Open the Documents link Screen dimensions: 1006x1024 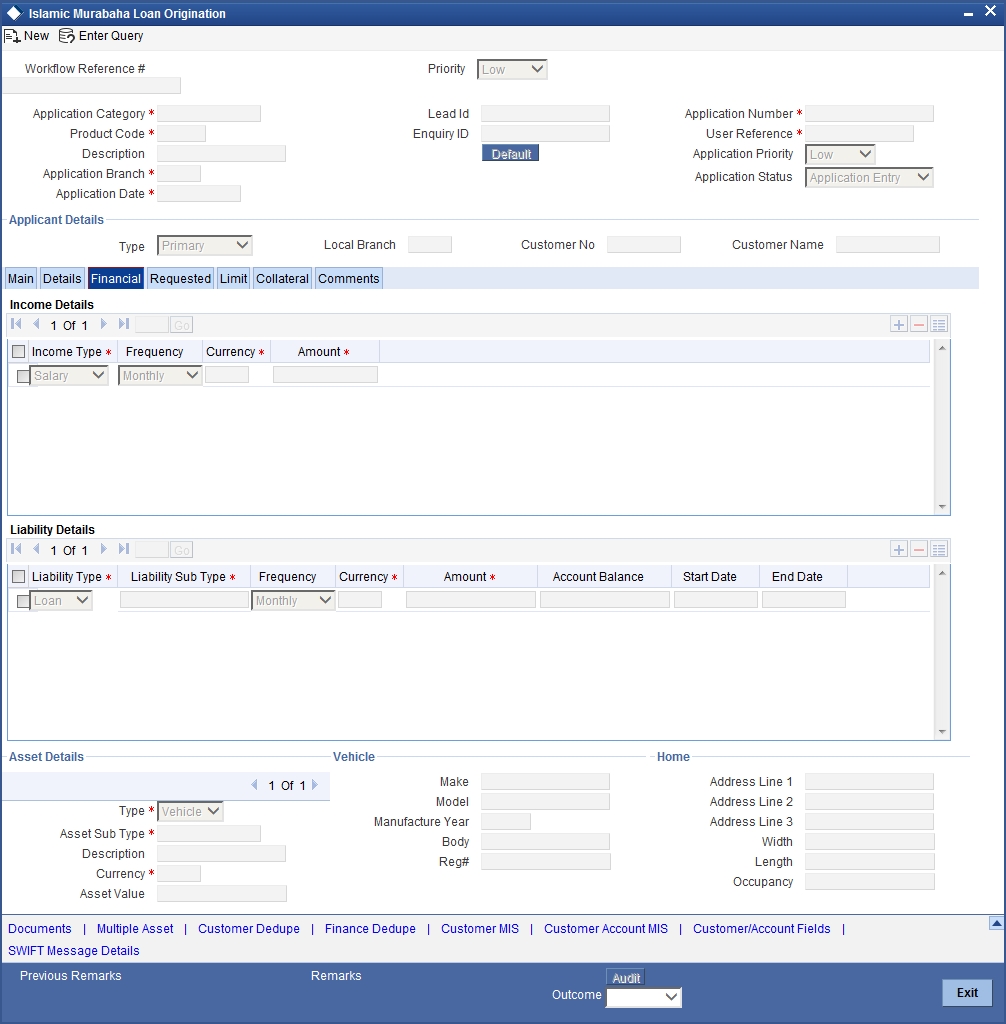(x=40, y=929)
